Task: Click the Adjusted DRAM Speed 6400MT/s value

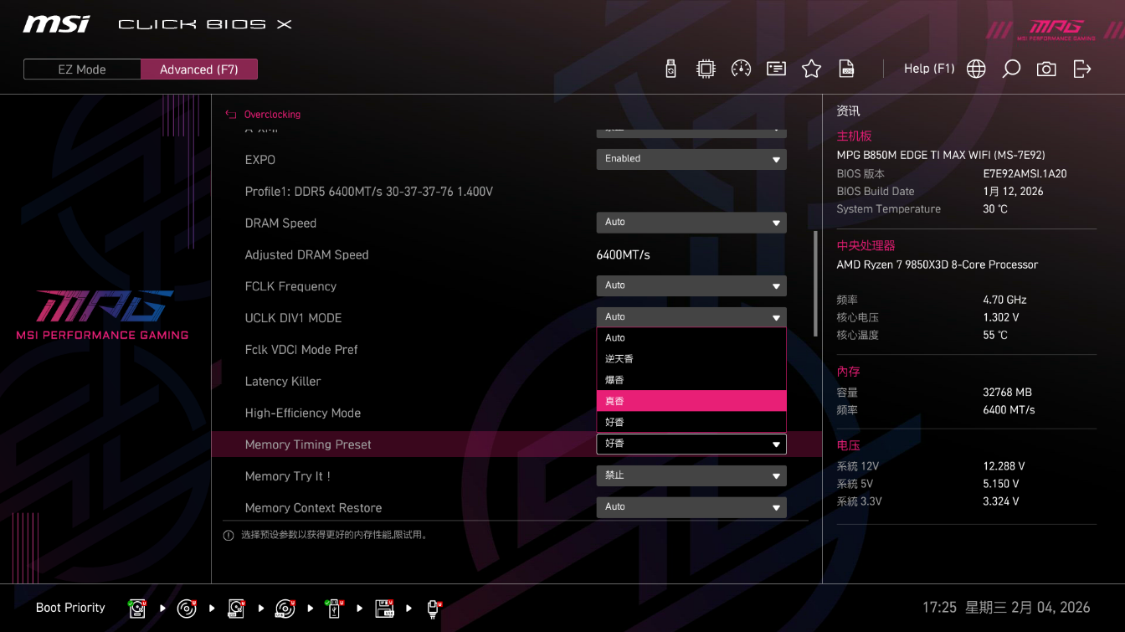Action: click(x=623, y=255)
